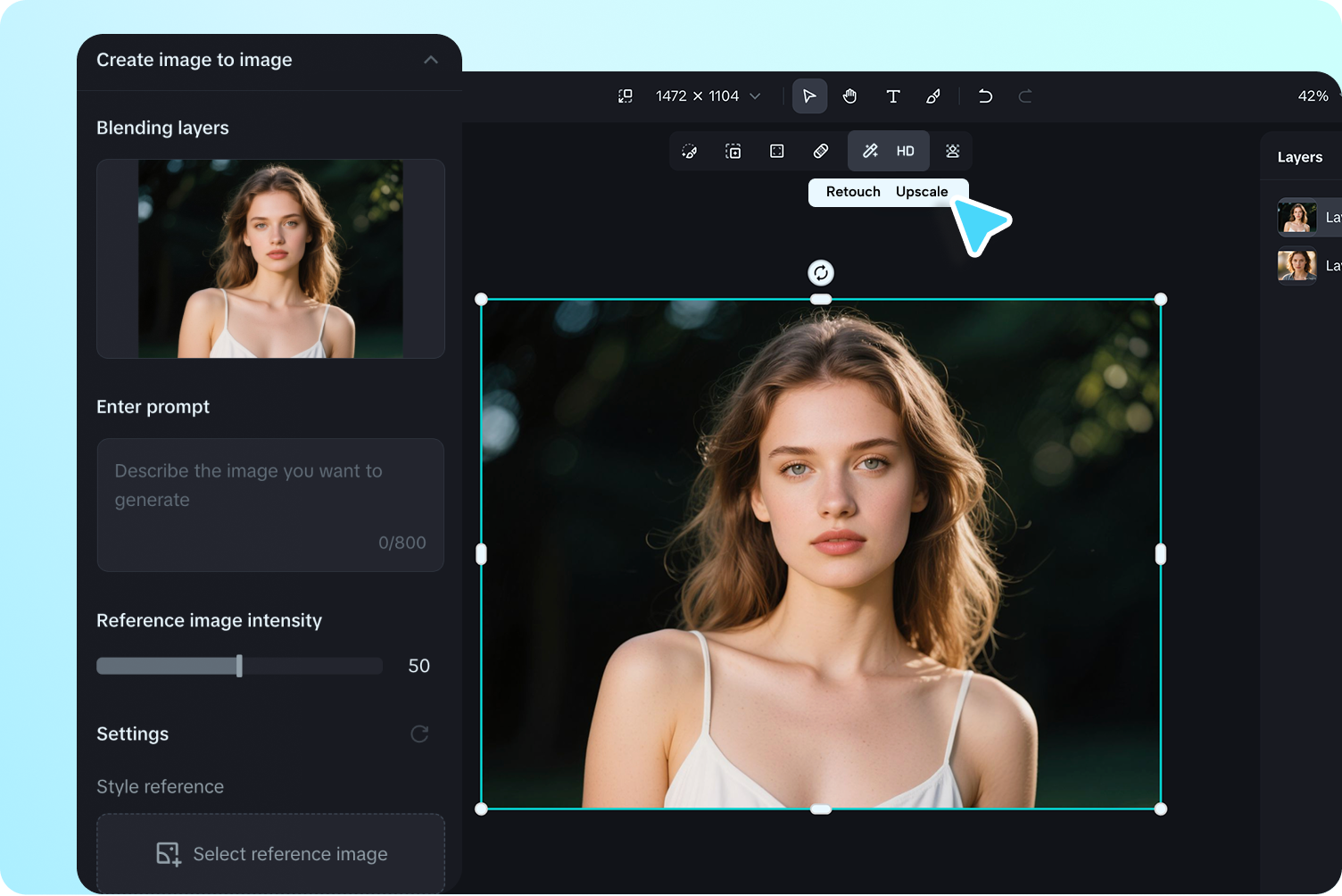
Task: Click the Reference image intensity label
Action: click(210, 620)
